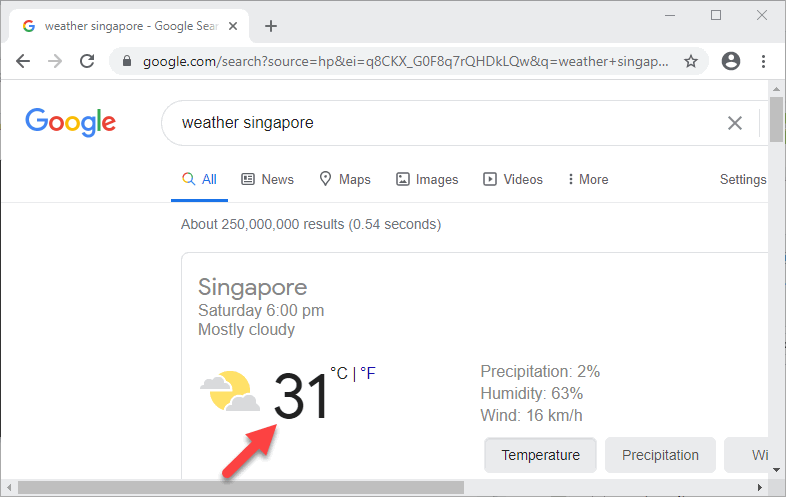The height and width of the screenshot is (497, 786).
Task: Switch to the Images tab
Action: pyautogui.click(x=427, y=180)
